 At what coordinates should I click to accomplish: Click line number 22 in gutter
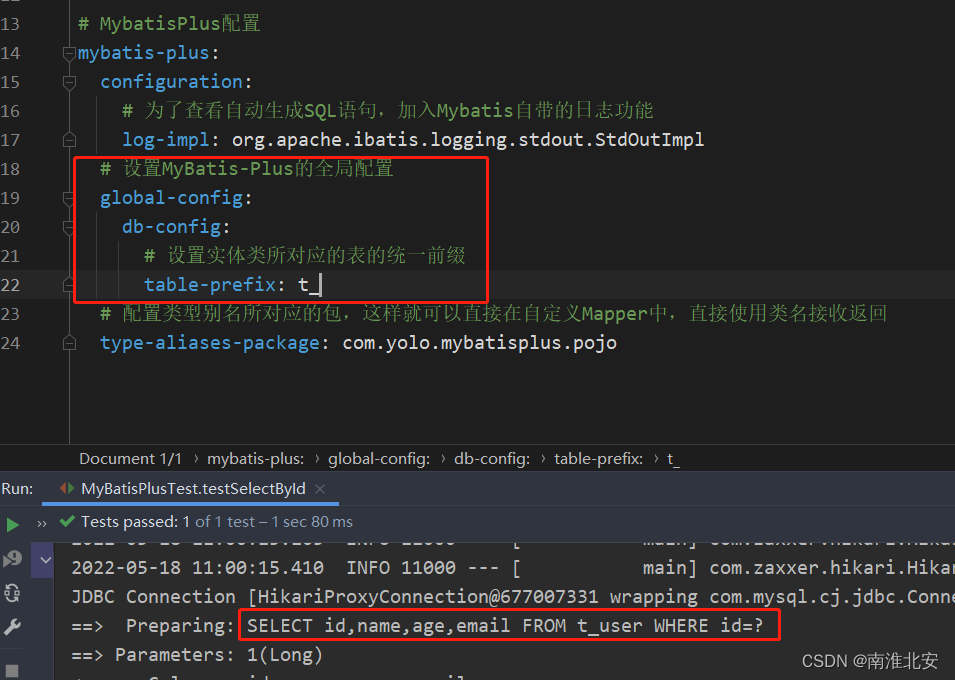pos(10,285)
